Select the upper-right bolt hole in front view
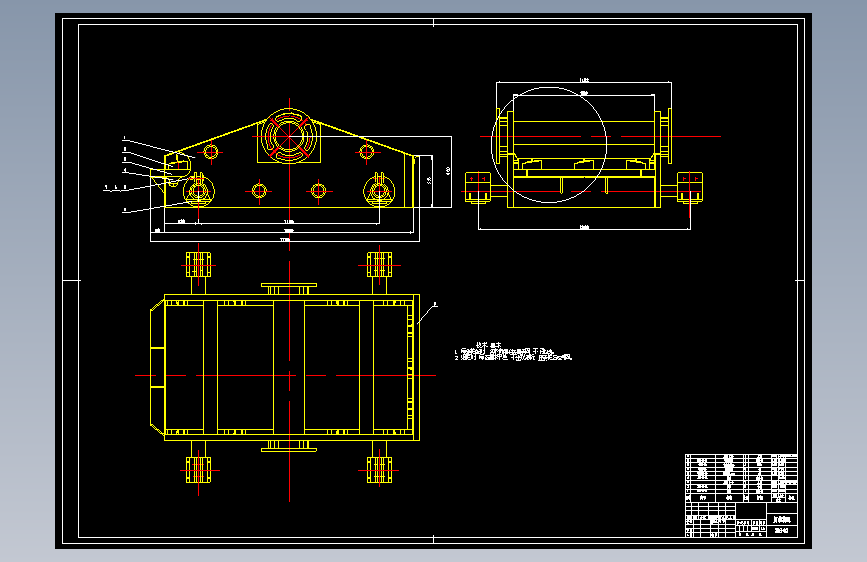The image size is (867, 562). tap(367, 150)
